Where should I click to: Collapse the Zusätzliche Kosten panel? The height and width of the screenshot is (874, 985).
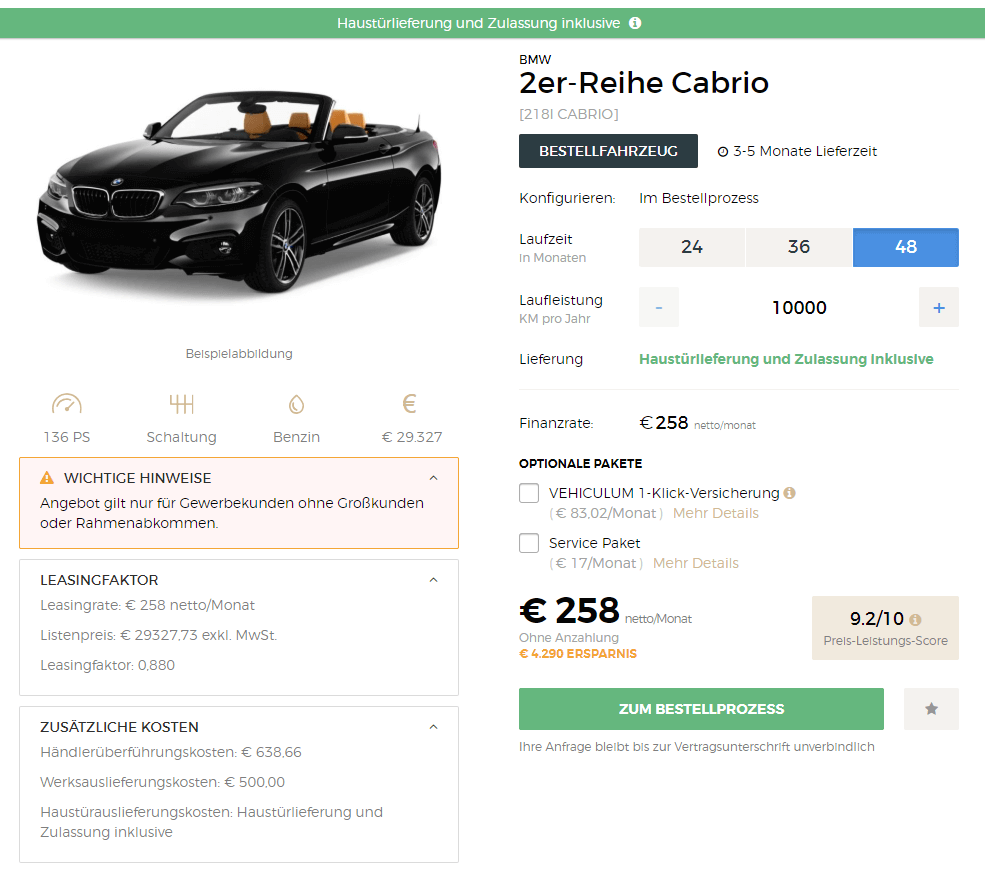coord(433,727)
